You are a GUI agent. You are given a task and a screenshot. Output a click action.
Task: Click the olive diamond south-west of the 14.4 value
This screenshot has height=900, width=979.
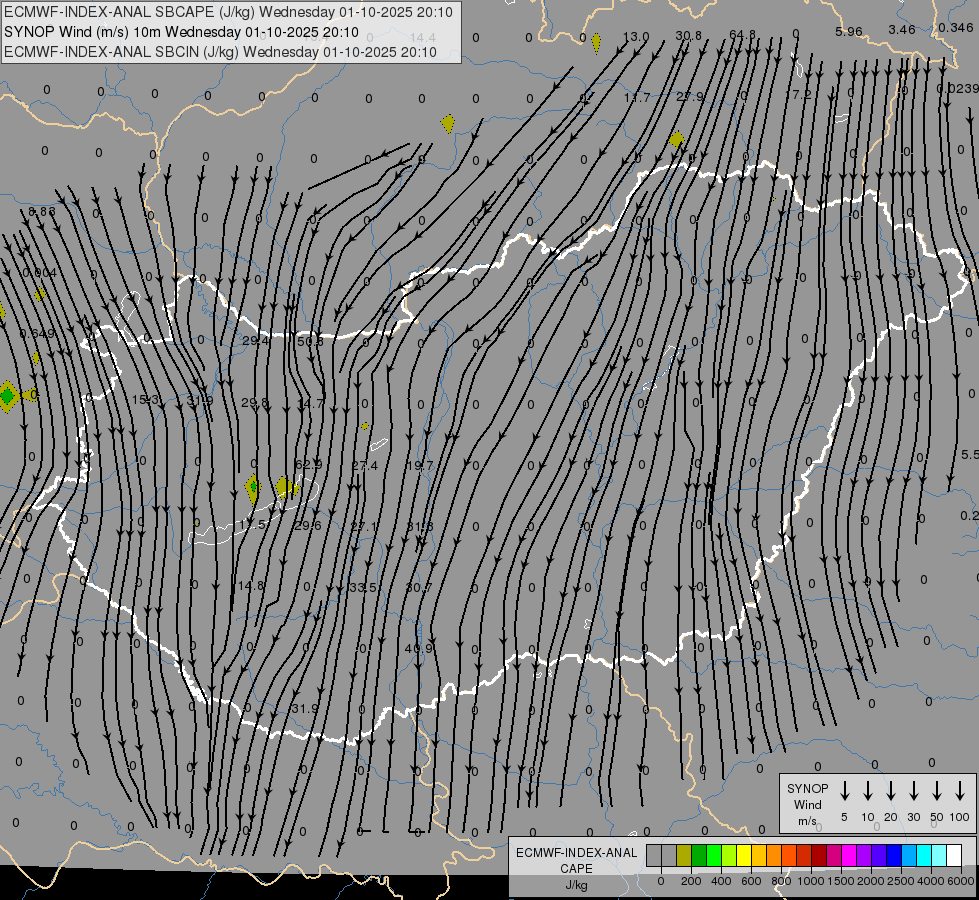pos(448,124)
